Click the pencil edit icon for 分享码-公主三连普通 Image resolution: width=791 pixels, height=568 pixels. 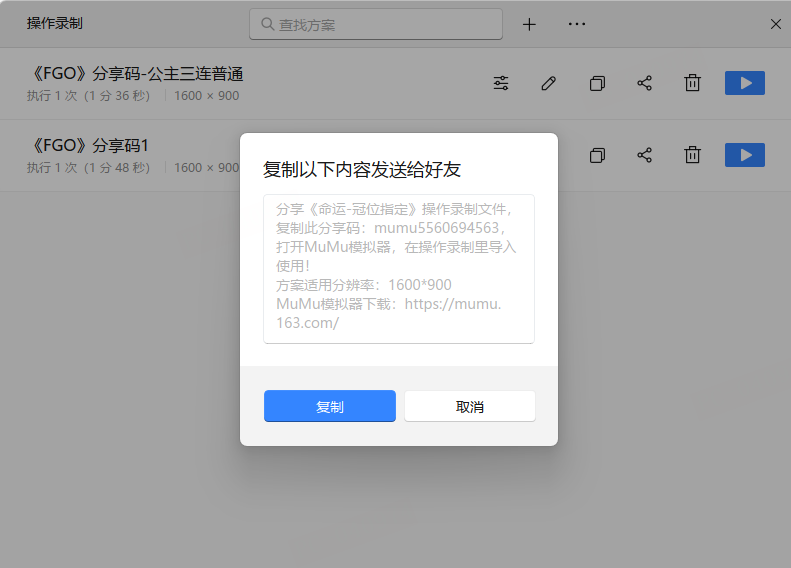click(x=548, y=83)
